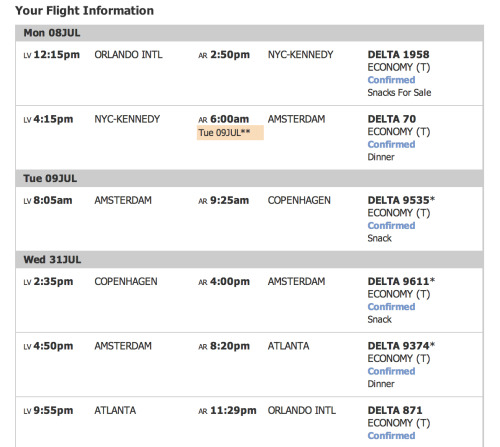
Task: Click the Confirmed link for DELTA 70
Action: coord(391,144)
